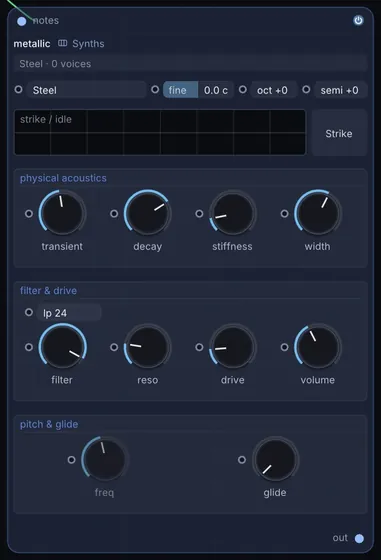Click the glide knob
Image resolution: width=381 pixels, height=560 pixels.
pos(275,459)
